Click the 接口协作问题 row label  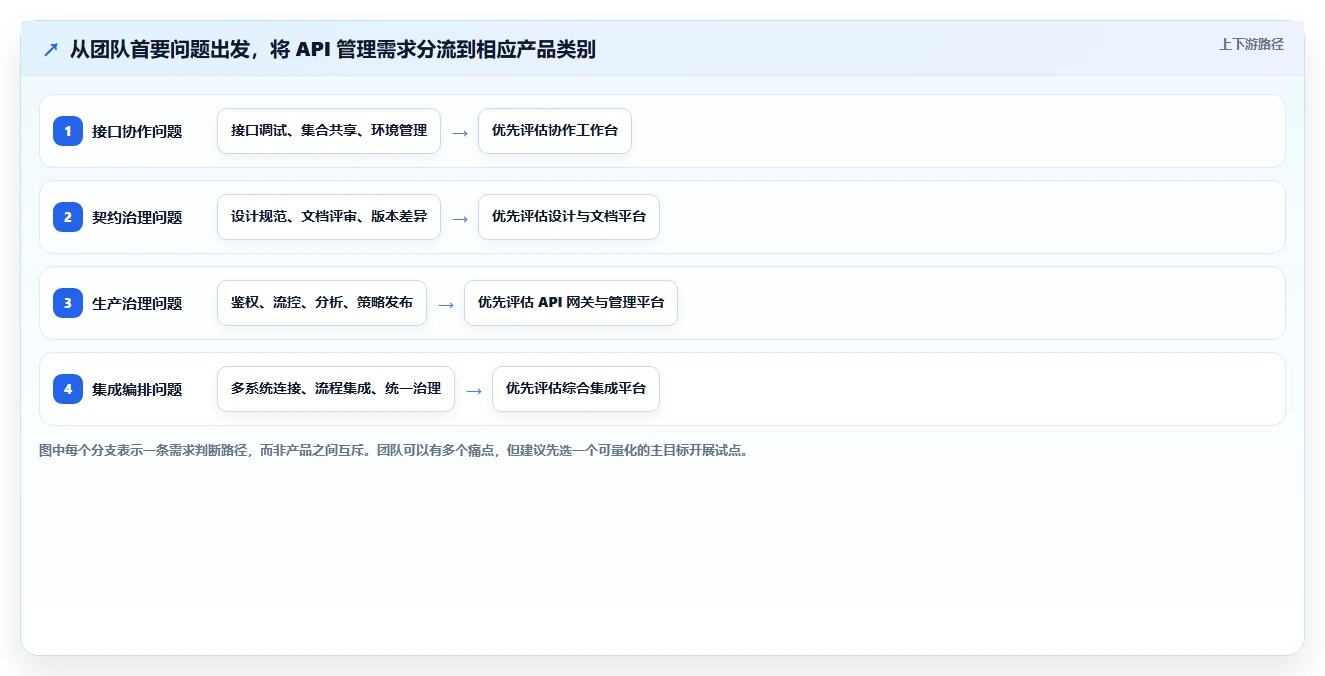coord(137,131)
